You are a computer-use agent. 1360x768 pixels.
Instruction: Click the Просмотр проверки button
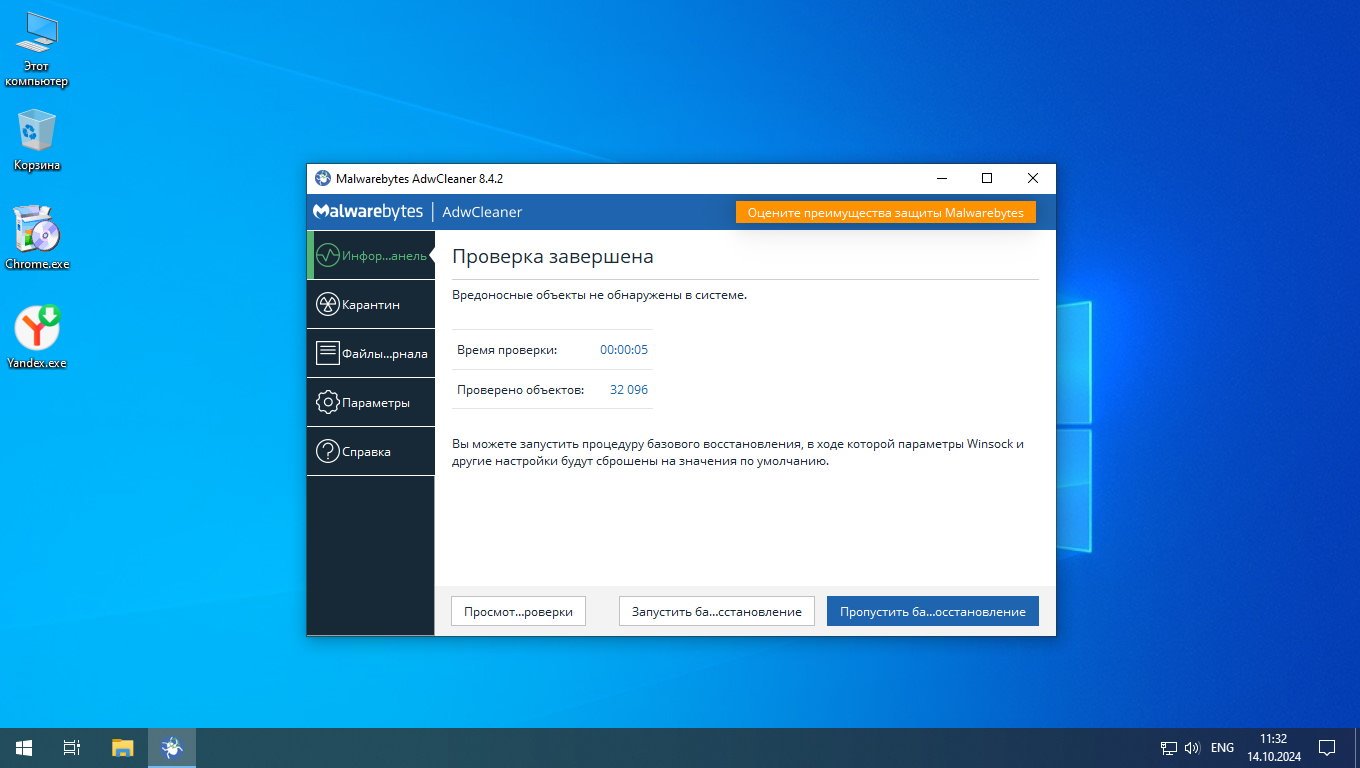[x=518, y=611]
